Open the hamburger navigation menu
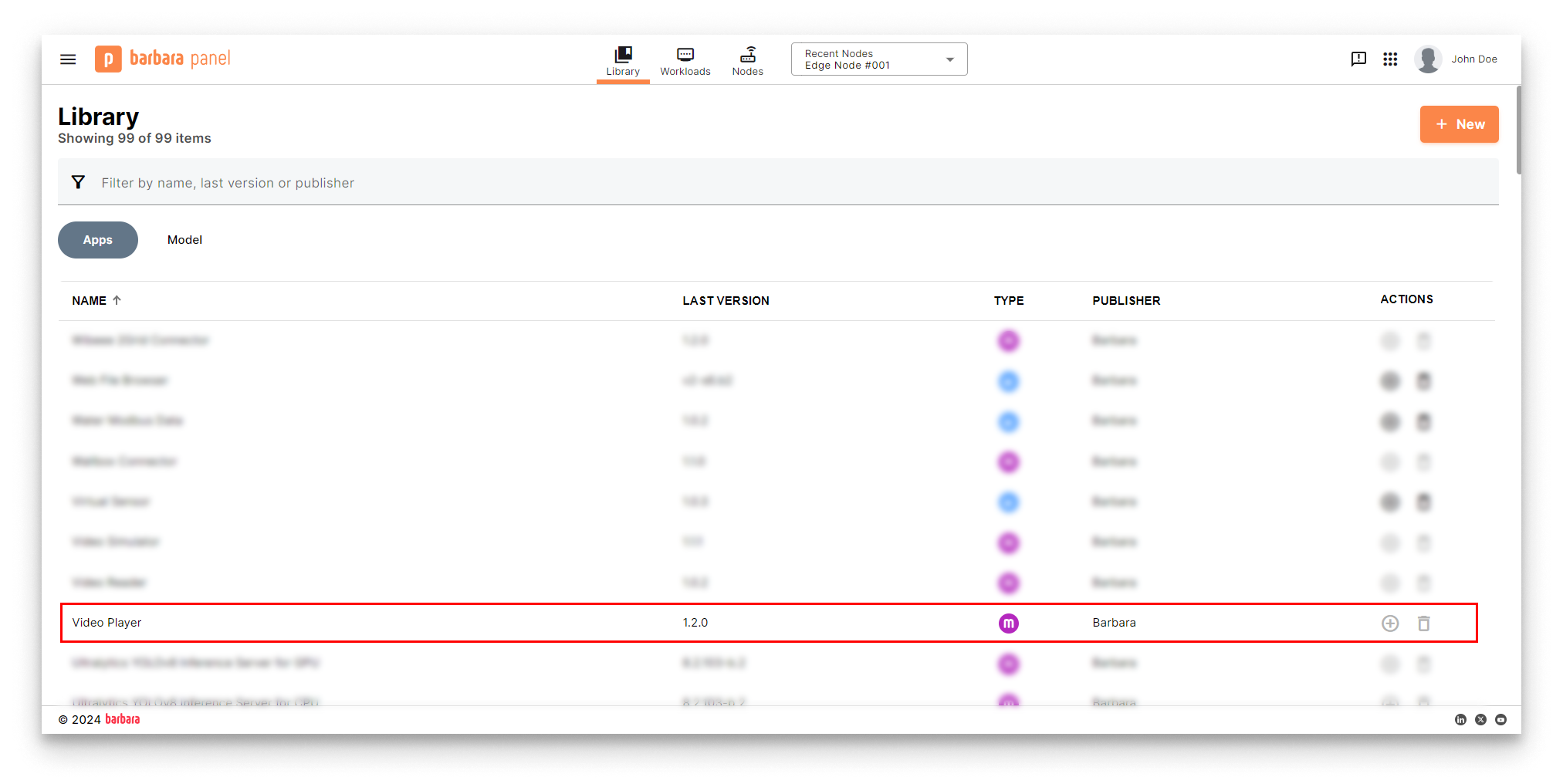This screenshot has height=784, width=1563. (68, 59)
